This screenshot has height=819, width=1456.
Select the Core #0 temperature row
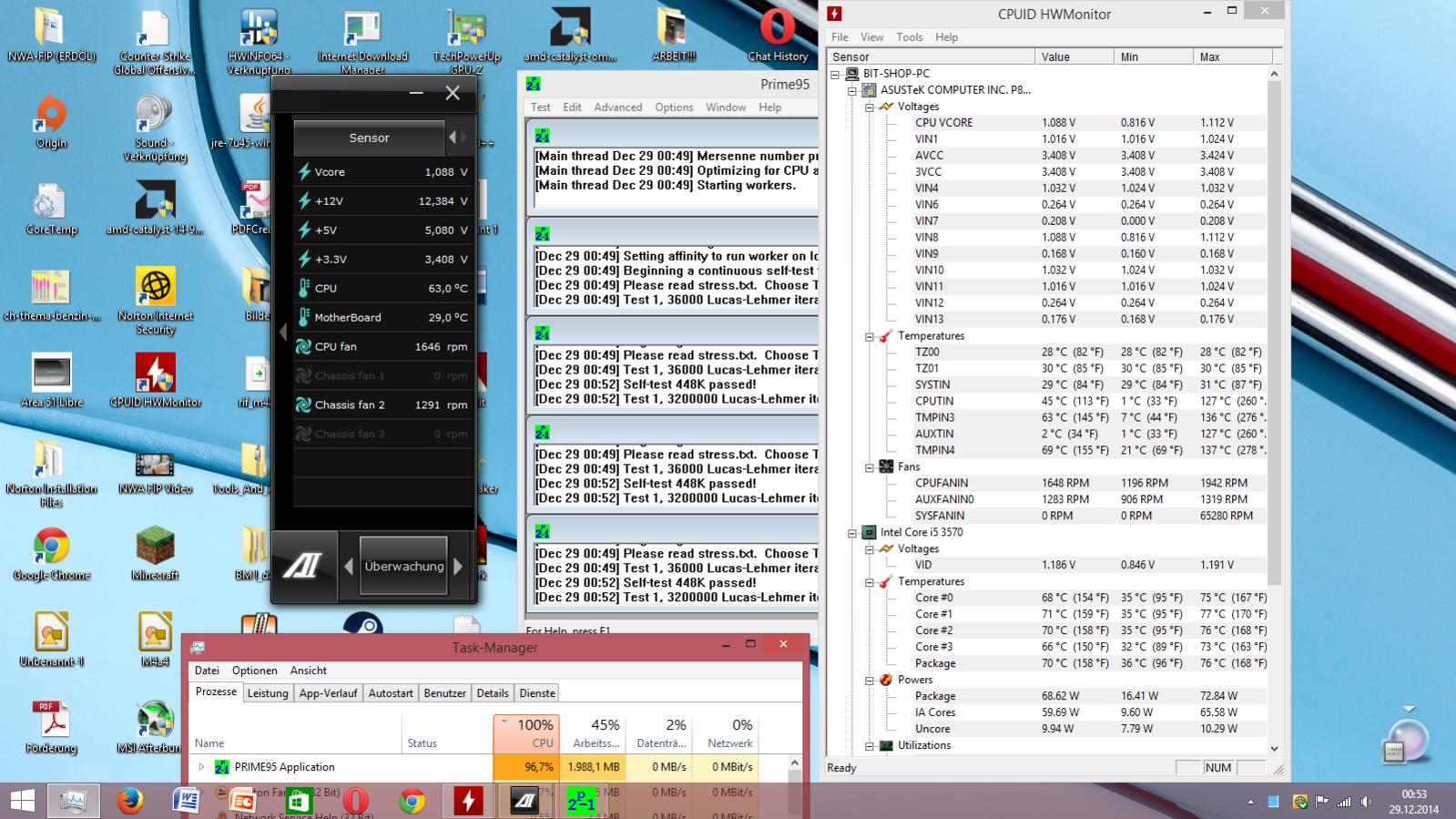pyautogui.click(x=1090, y=599)
